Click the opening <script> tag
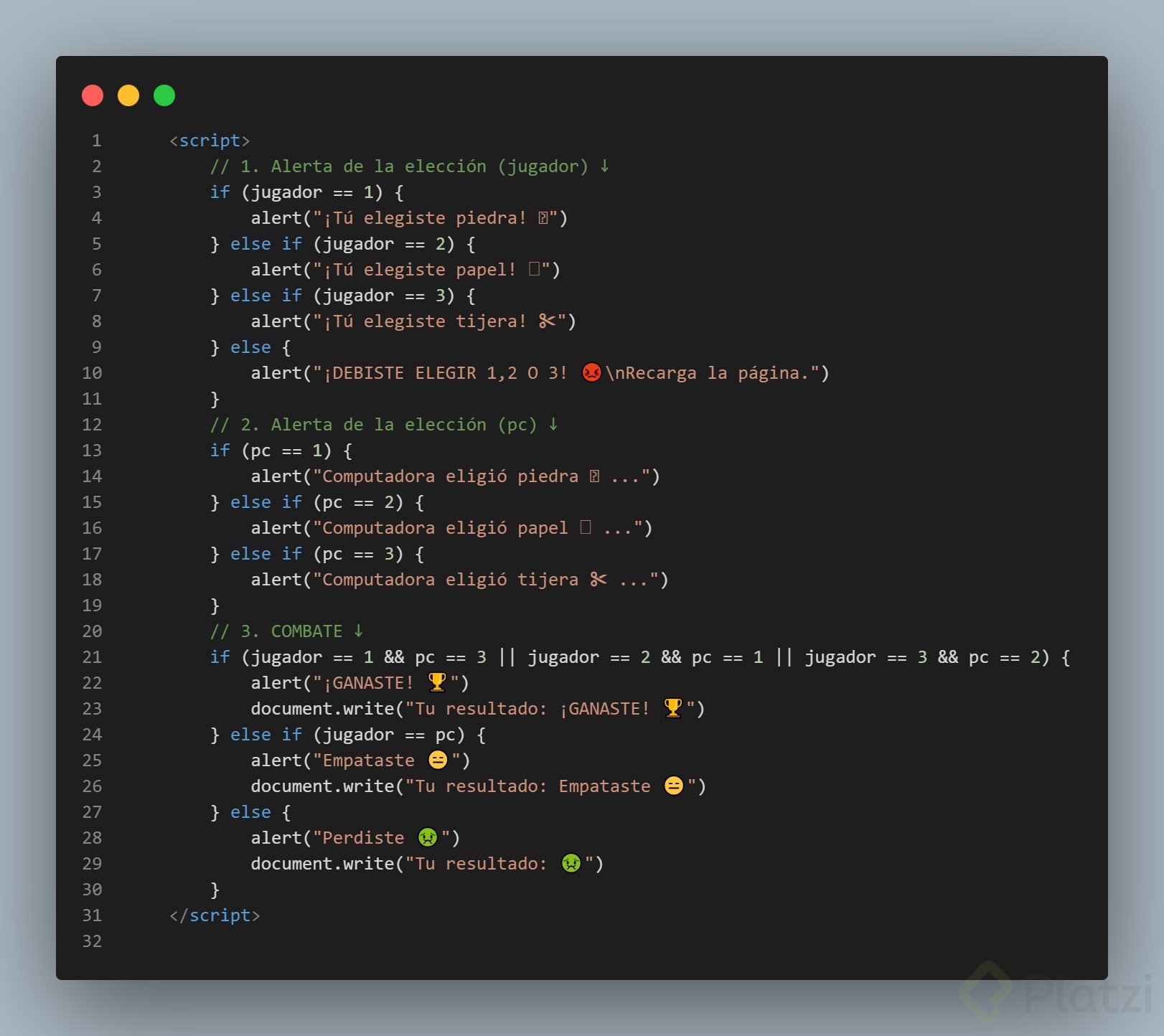Image resolution: width=1164 pixels, height=1036 pixels. click(x=210, y=141)
